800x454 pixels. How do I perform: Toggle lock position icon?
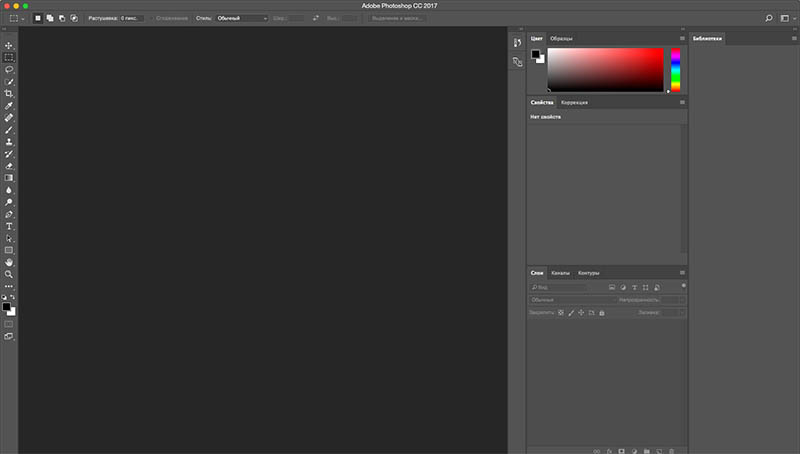pos(581,313)
